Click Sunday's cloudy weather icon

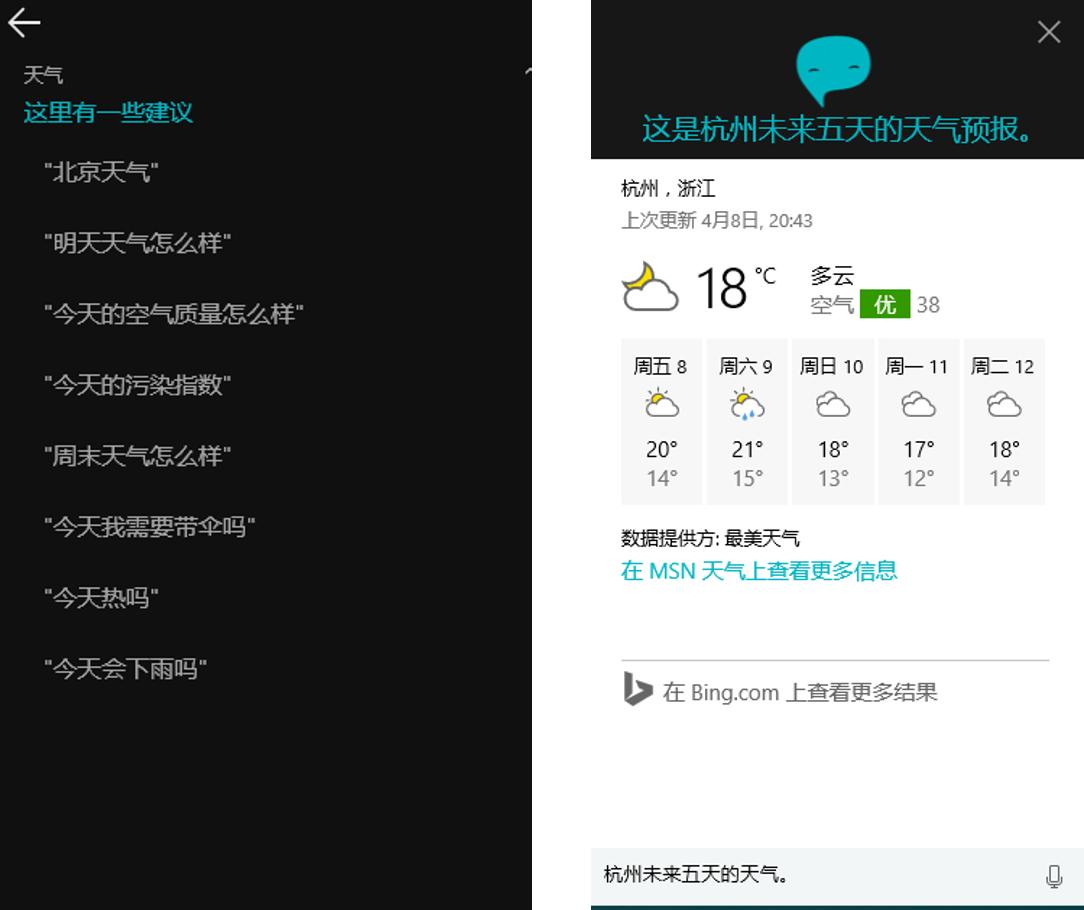[833, 404]
